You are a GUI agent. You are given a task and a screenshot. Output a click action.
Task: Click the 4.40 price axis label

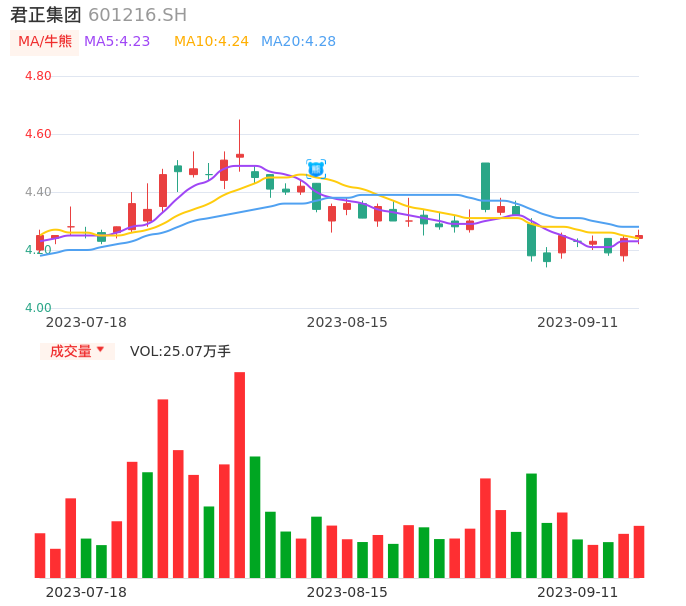(38, 192)
